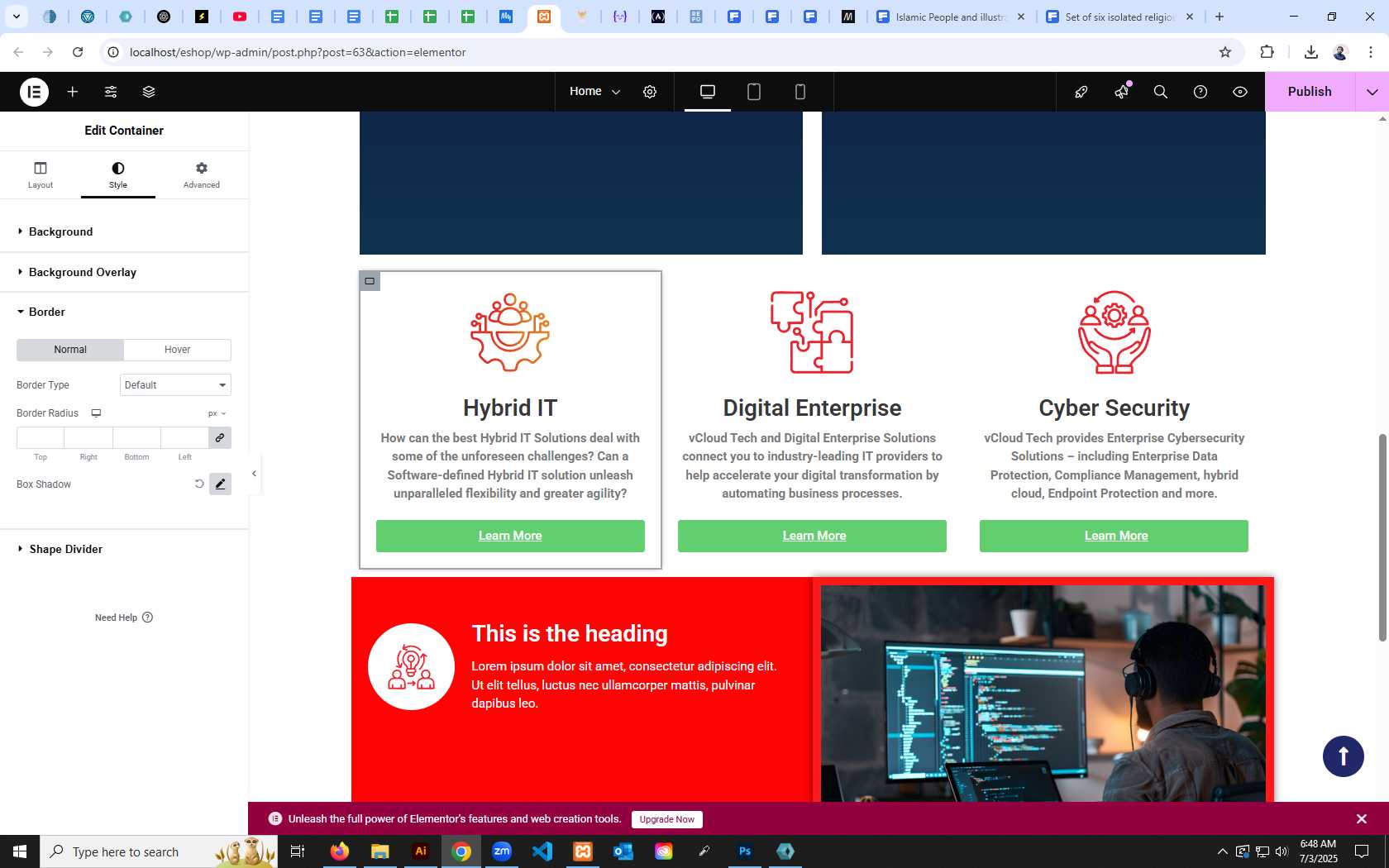The width and height of the screenshot is (1389, 868).
Task: Change Border Radius px unit
Action: (217, 413)
